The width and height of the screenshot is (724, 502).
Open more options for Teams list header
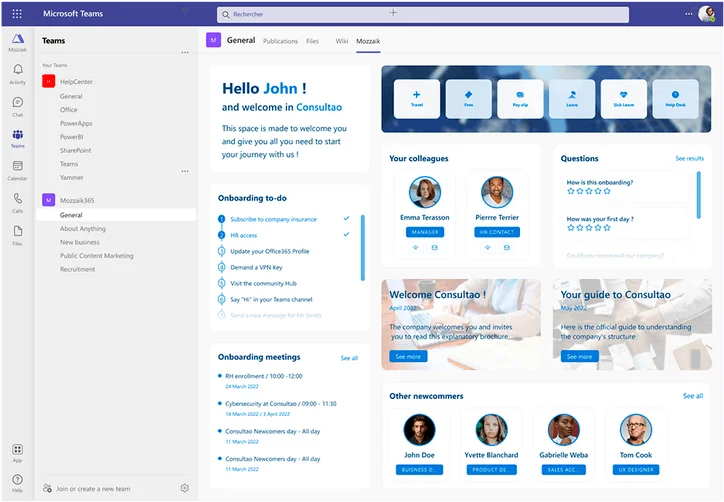click(x=185, y=52)
